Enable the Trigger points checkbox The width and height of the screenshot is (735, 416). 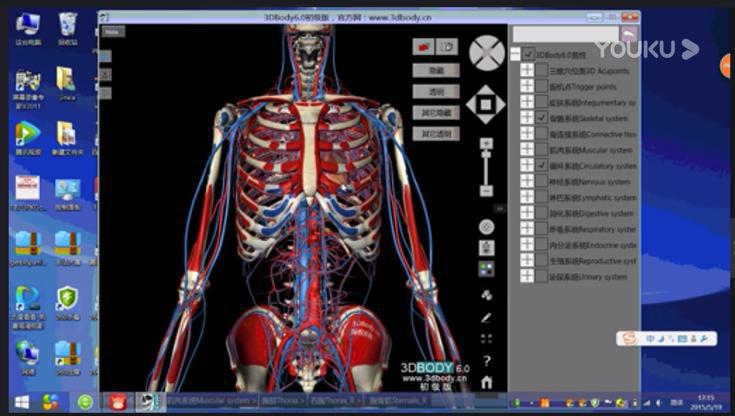pos(541,86)
